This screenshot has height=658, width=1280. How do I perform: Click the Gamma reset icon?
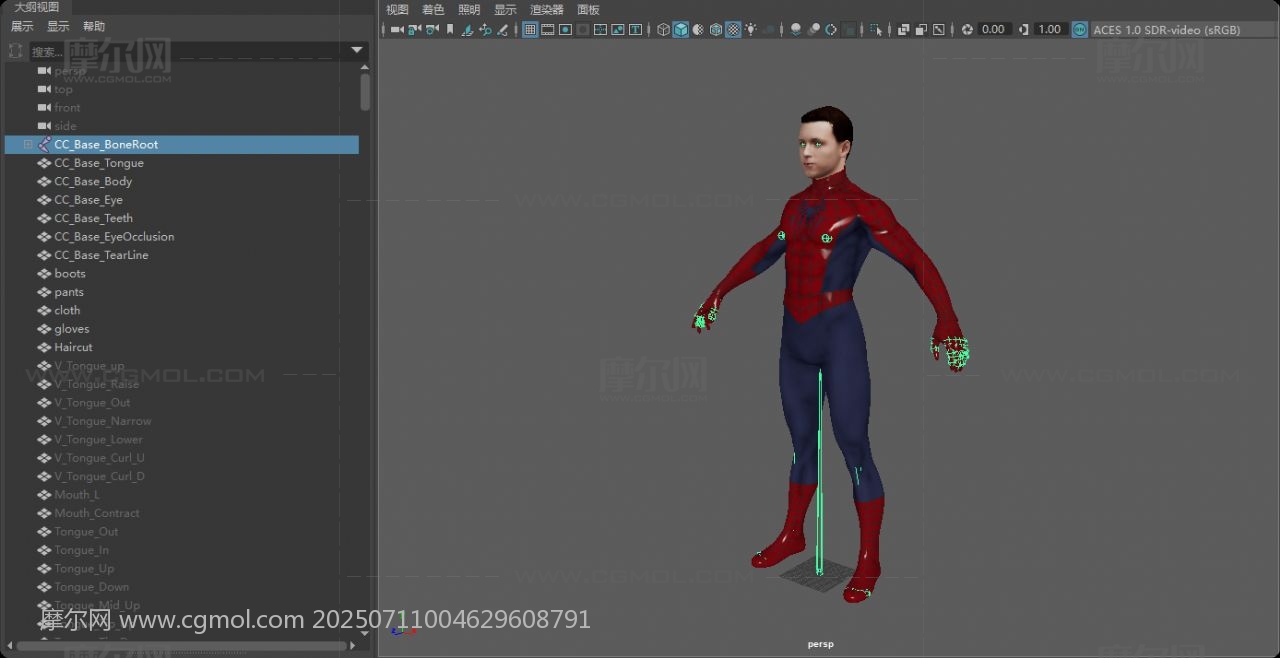point(1023,30)
